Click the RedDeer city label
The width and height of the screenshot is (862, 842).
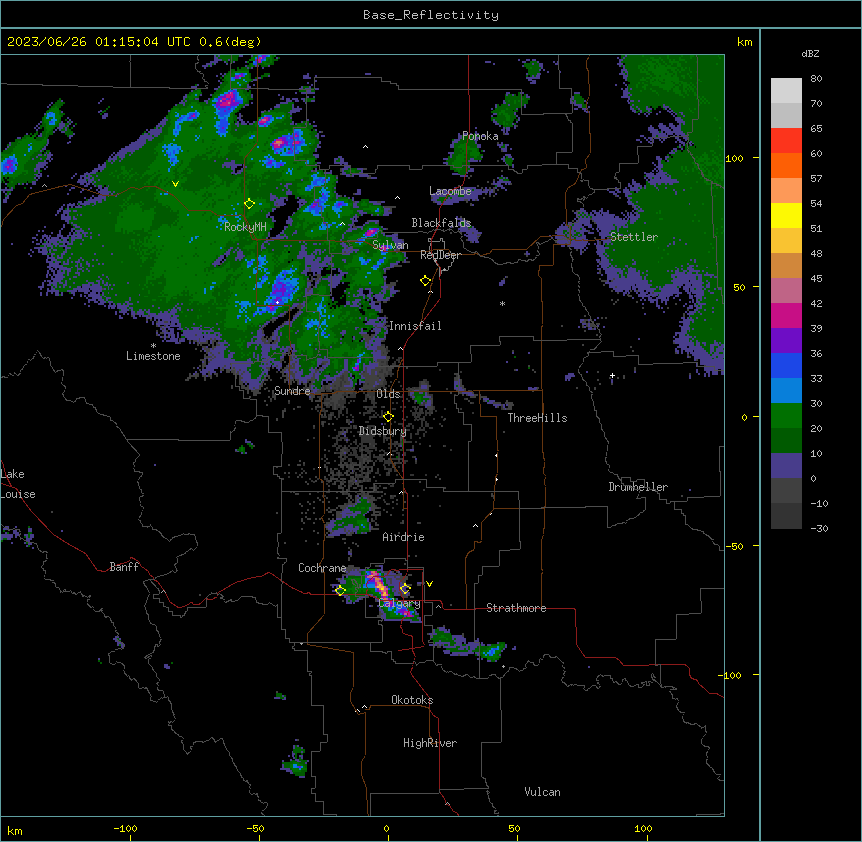(440, 255)
